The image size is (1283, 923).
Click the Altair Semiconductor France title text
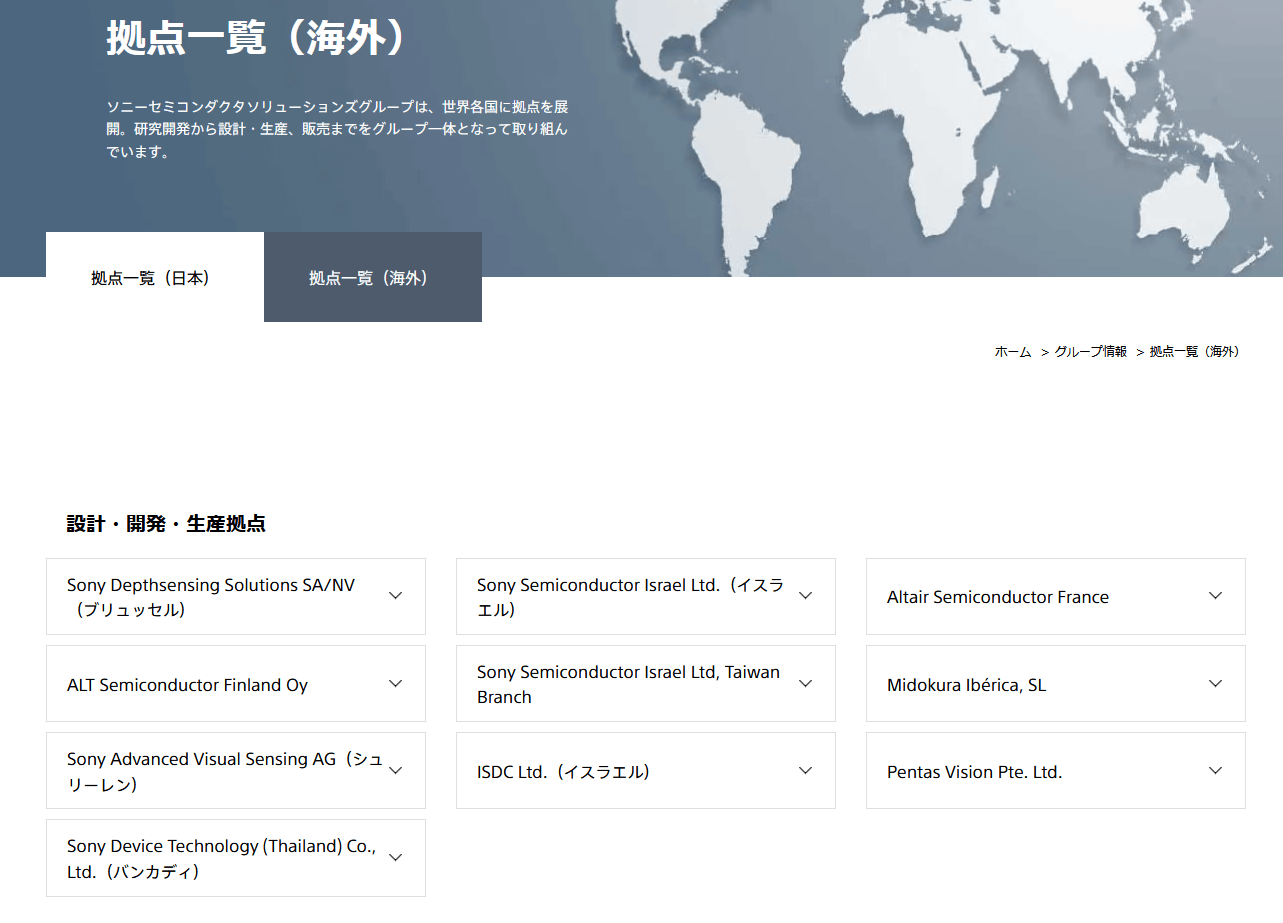click(997, 597)
